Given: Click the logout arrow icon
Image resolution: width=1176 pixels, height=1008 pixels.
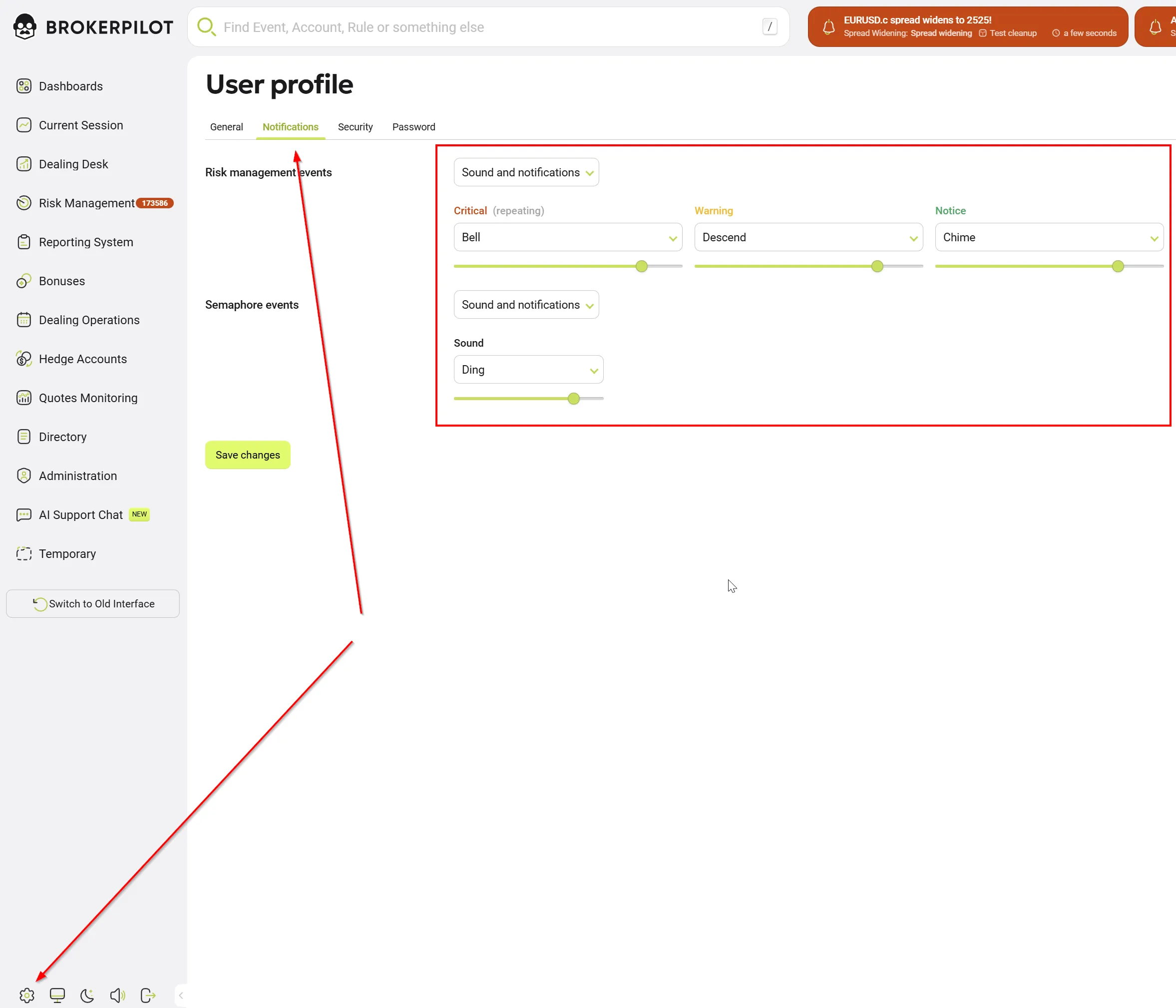Looking at the screenshot, I should (x=148, y=995).
